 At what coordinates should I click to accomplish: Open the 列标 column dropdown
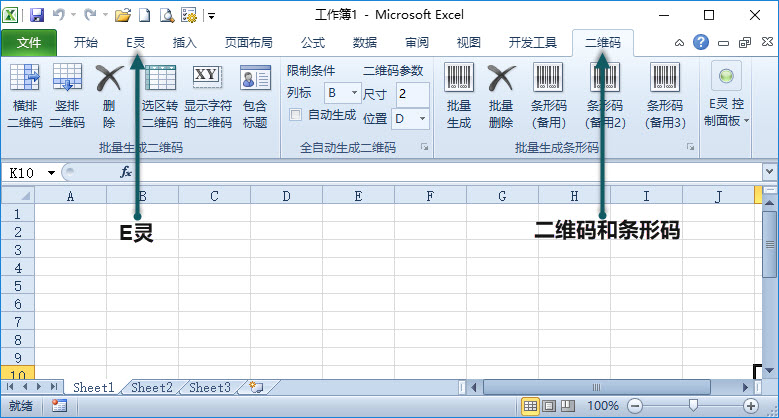(354, 92)
